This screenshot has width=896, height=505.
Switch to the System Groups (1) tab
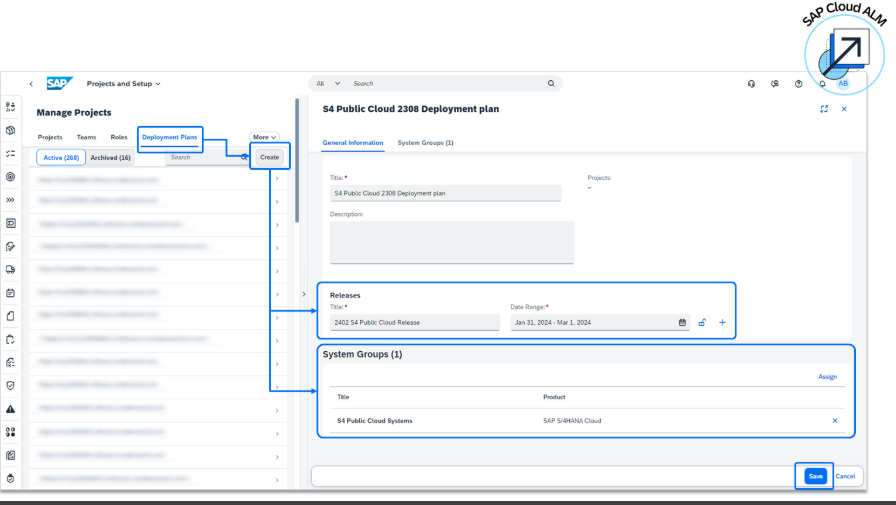click(x=425, y=143)
